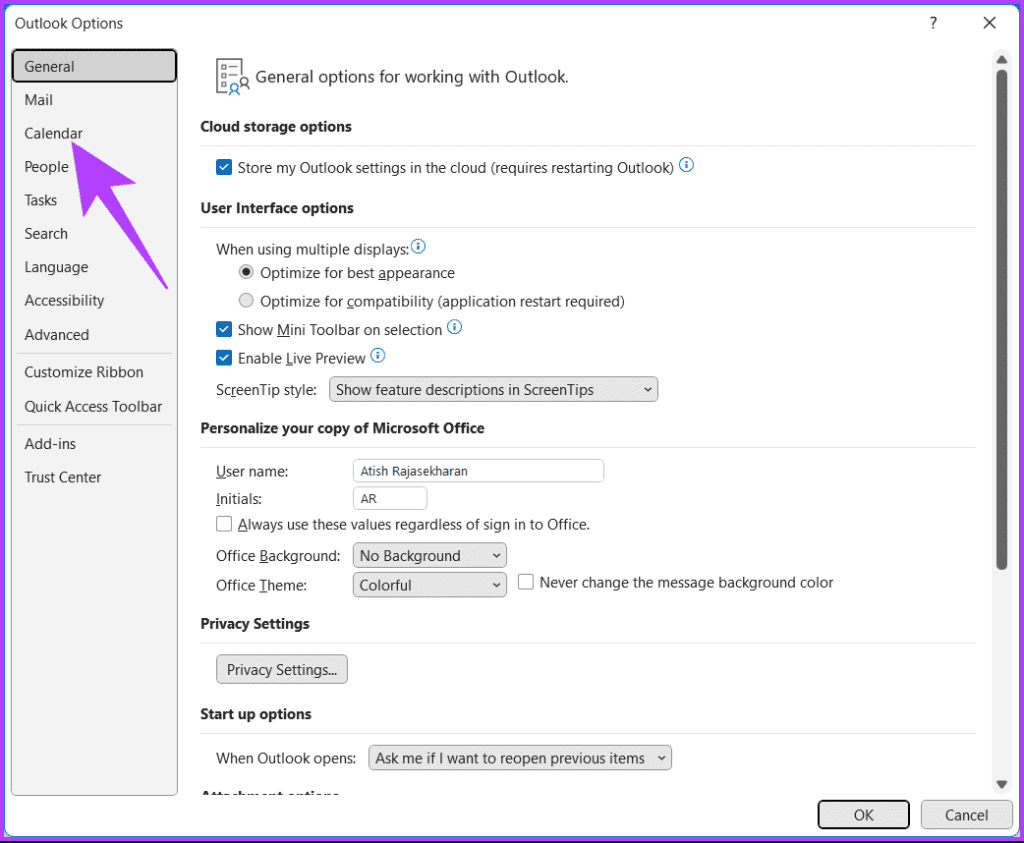Viewport: 1024px width, 843px height.
Task: Click the vertical scrollbar thumb
Action: tap(1002, 320)
